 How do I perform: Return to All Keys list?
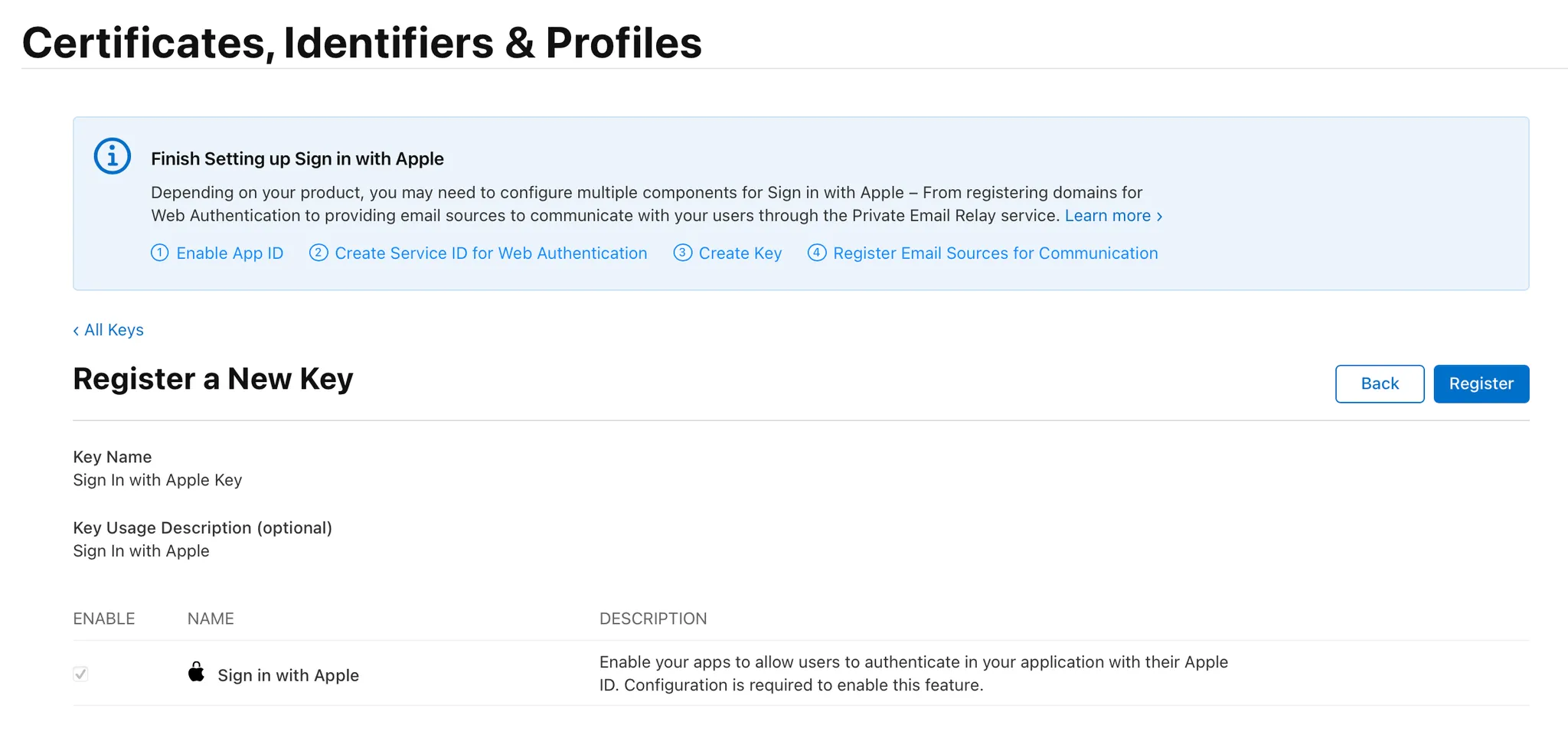click(114, 330)
